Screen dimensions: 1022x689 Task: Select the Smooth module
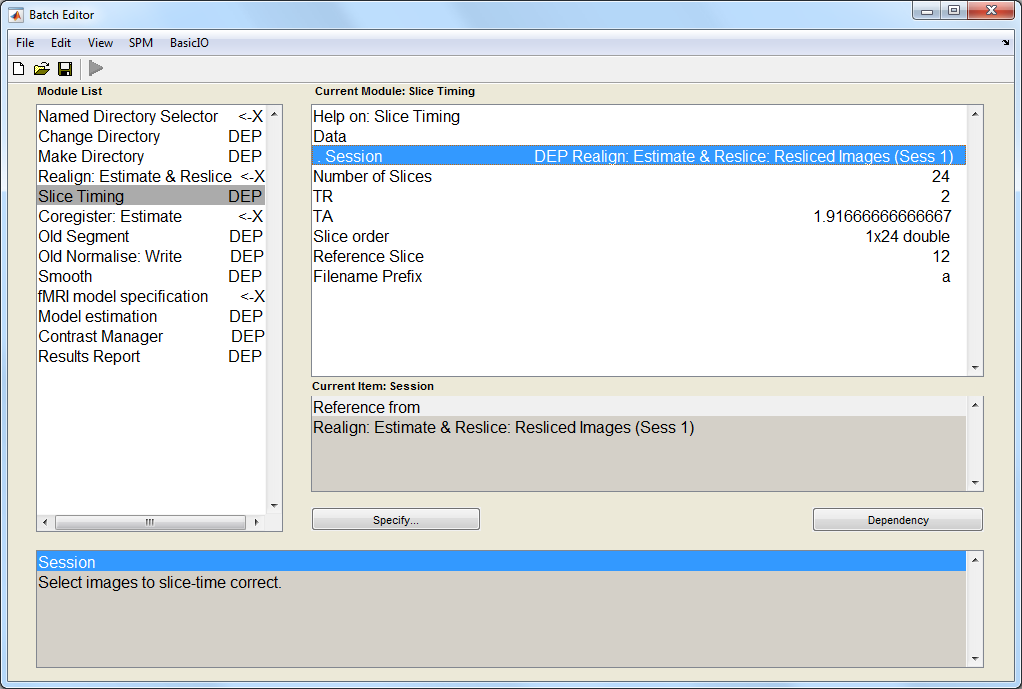pos(65,276)
